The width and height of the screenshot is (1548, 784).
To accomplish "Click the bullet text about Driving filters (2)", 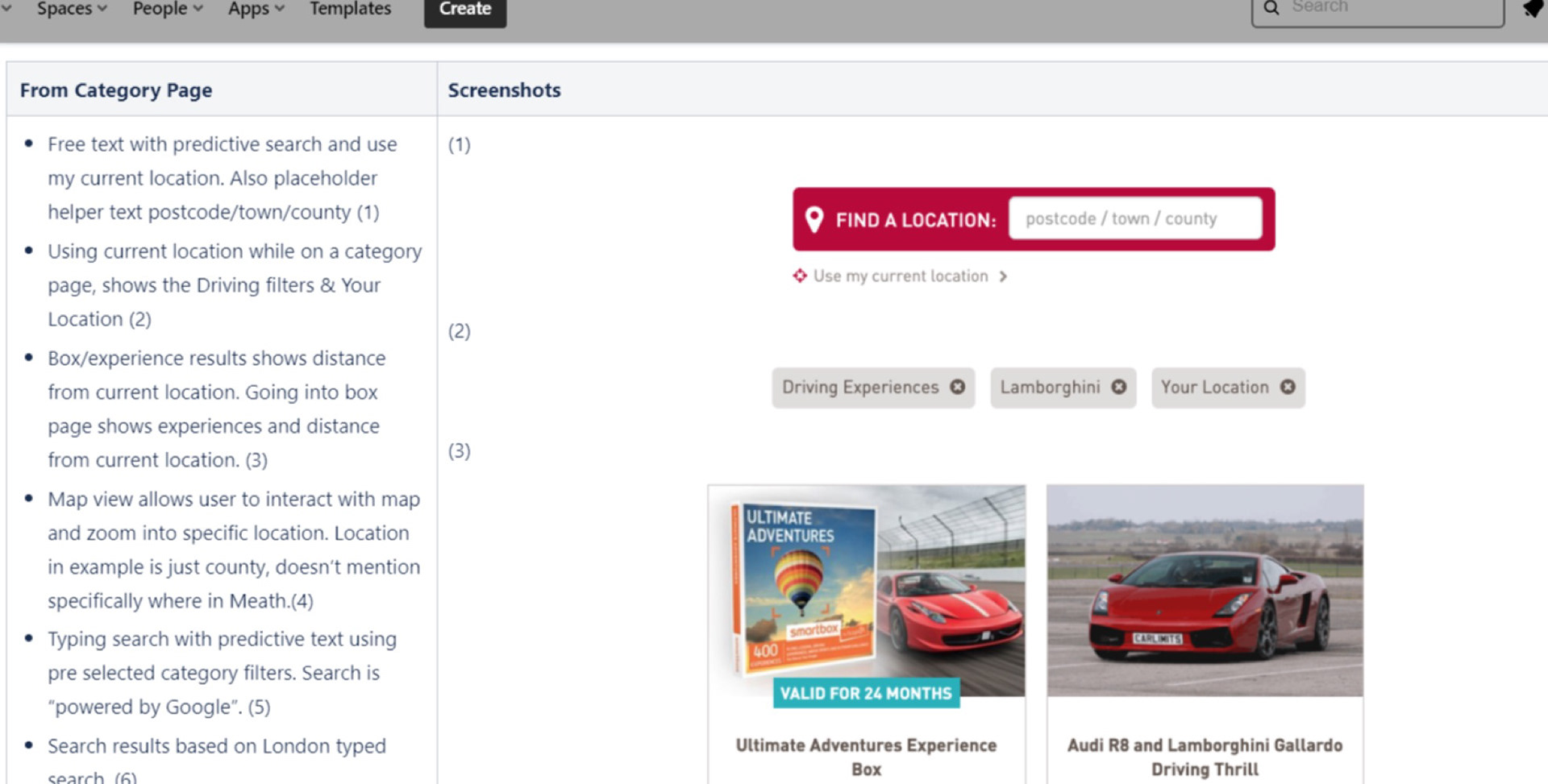I will (234, 285).
